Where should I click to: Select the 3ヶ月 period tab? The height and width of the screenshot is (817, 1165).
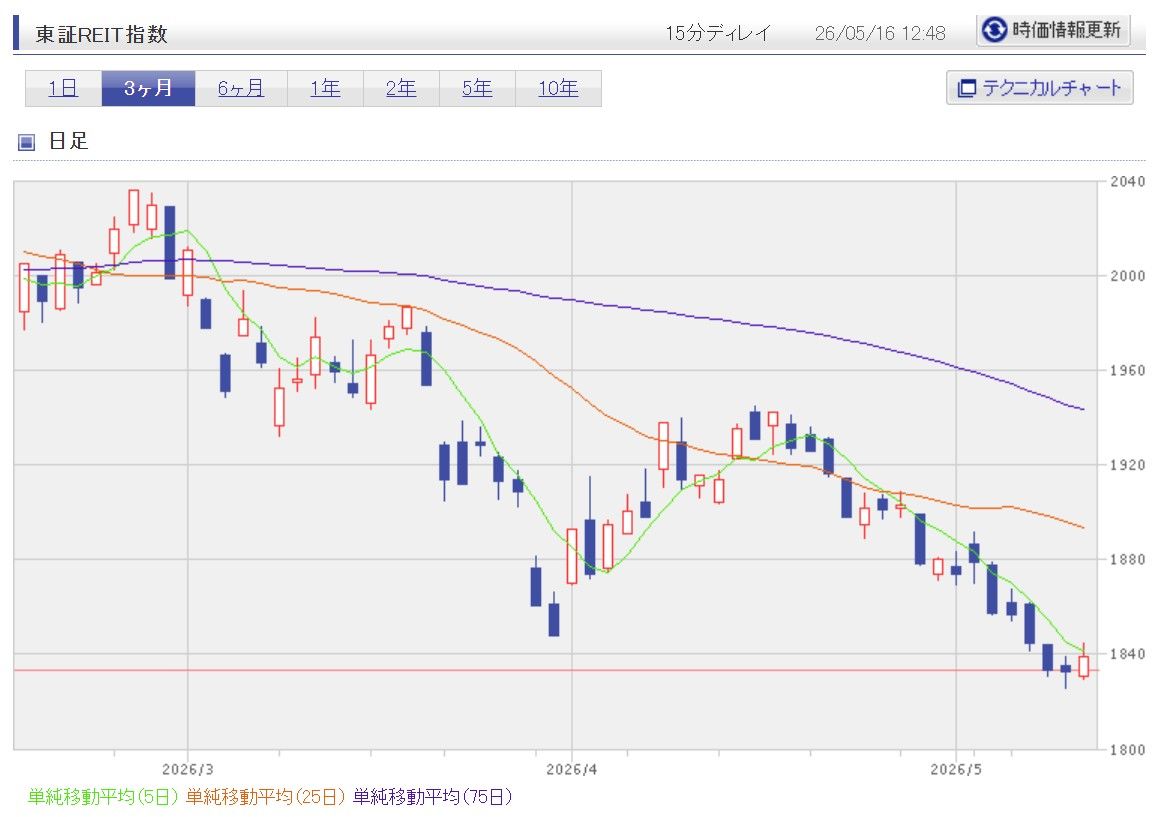(x=149, y=88)
